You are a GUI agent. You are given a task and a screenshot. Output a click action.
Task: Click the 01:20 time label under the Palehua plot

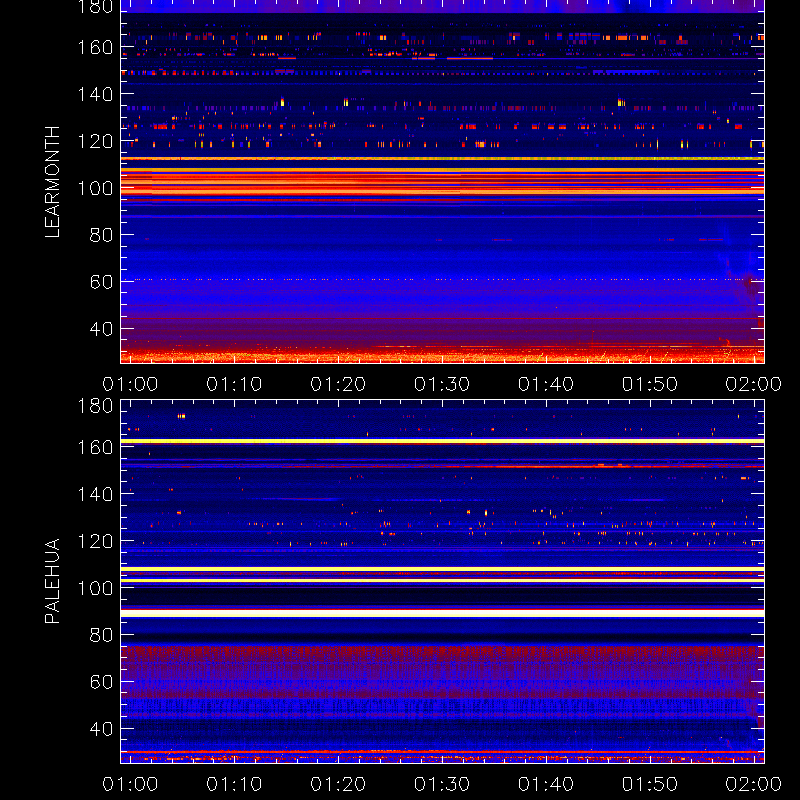tap(338, 784)
